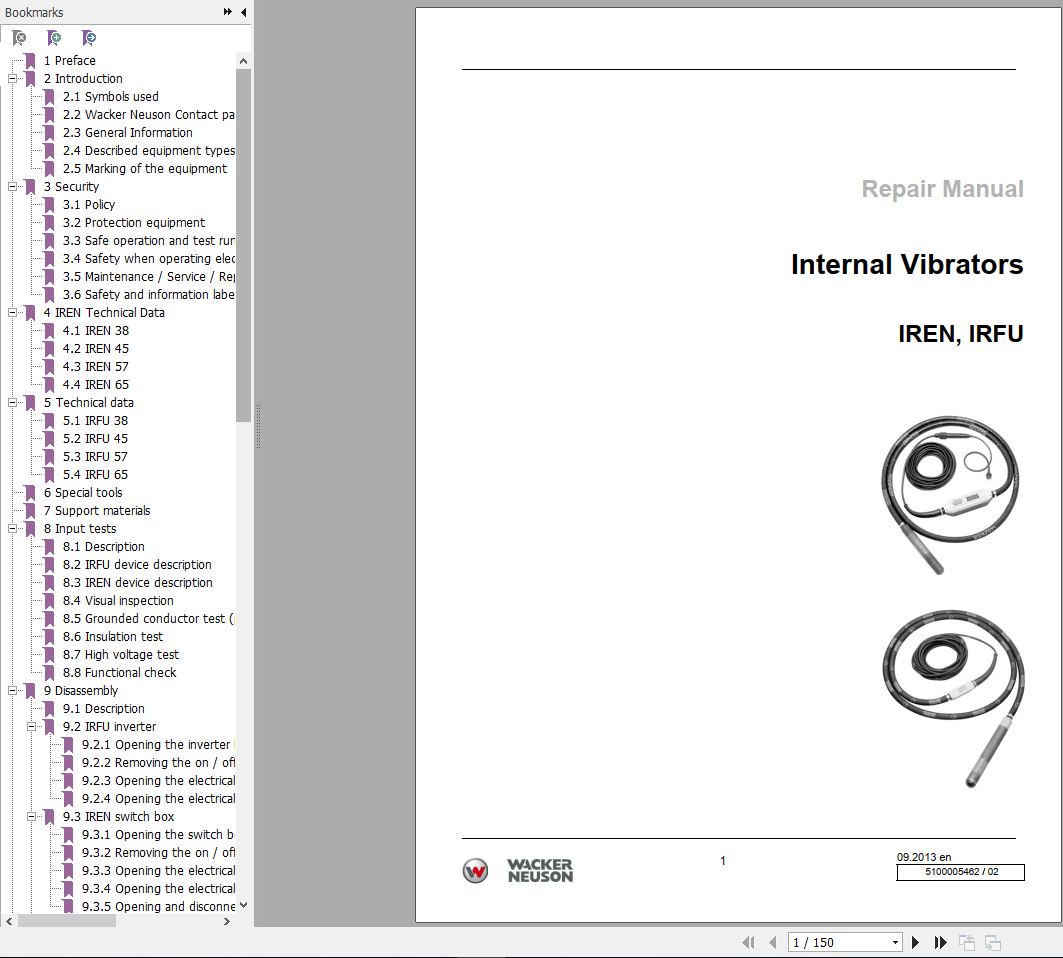The image size is (1063, 958).
Task: Collapse the 2 Introduction bookmark node
Action: [12, 79]
